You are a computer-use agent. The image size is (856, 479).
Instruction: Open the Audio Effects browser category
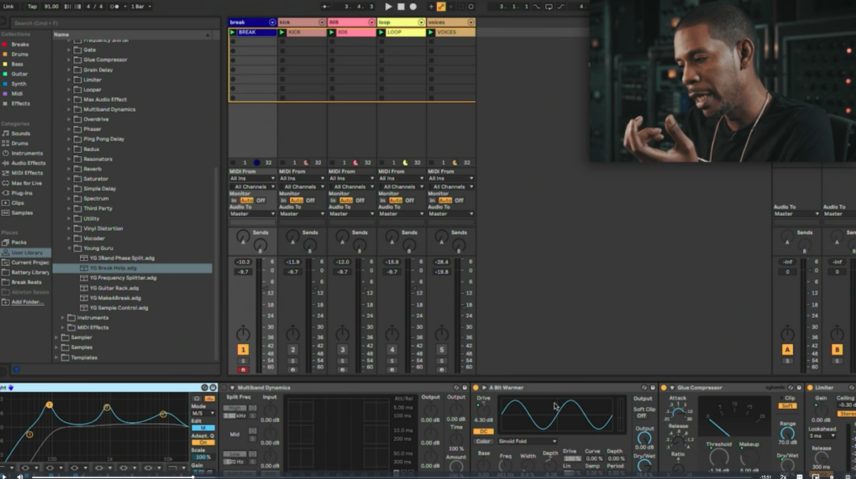click(x=27, y=162)
